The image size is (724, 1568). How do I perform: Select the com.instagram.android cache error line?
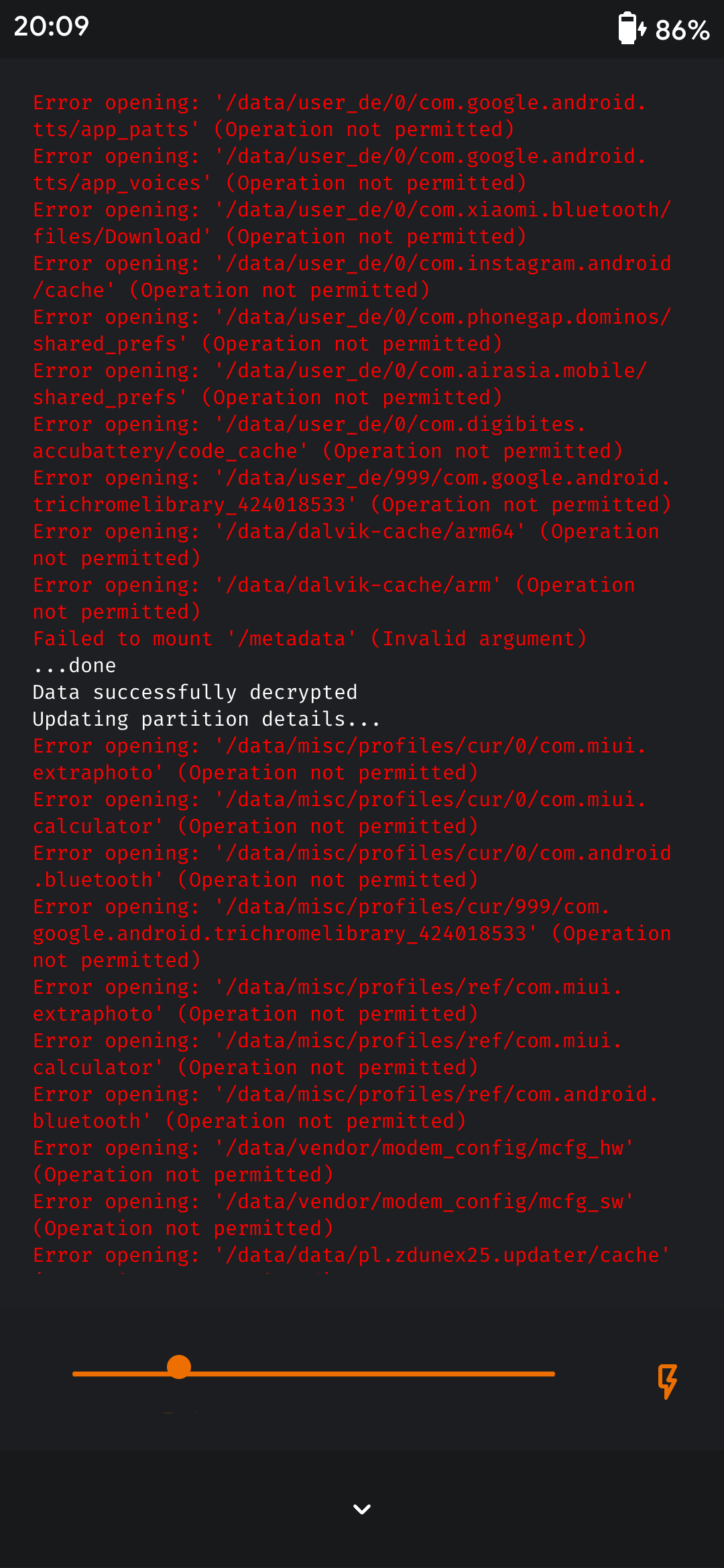tap(352, 277)
